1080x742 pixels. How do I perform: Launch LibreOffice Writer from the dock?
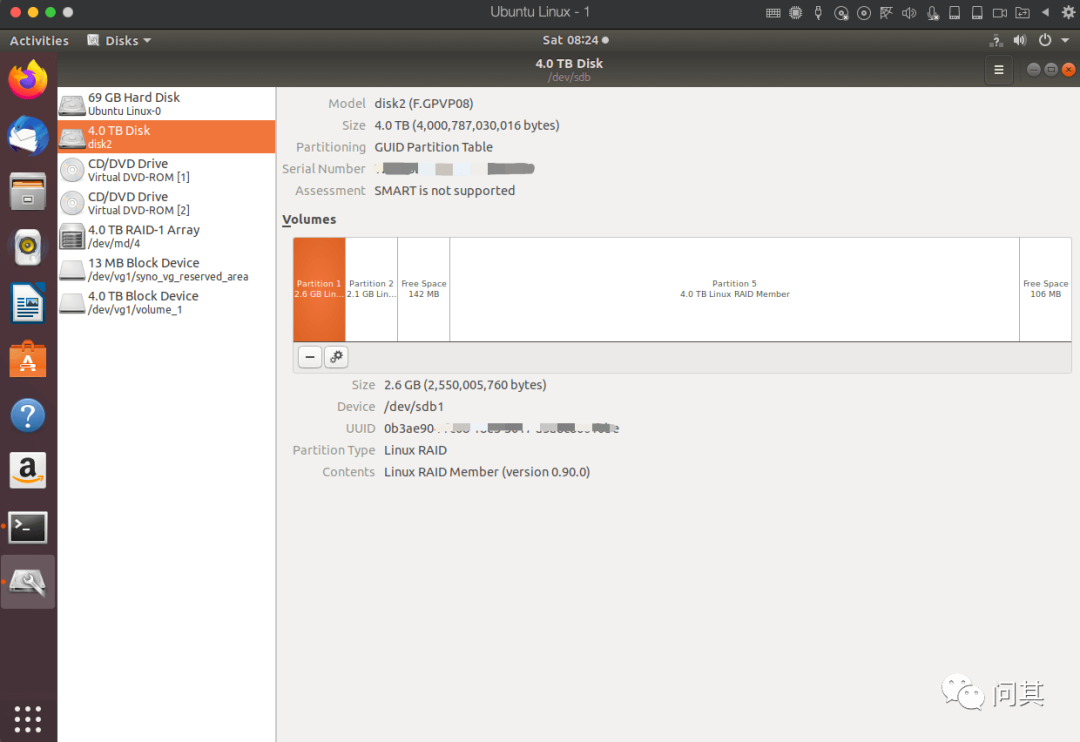coord(28,303)
